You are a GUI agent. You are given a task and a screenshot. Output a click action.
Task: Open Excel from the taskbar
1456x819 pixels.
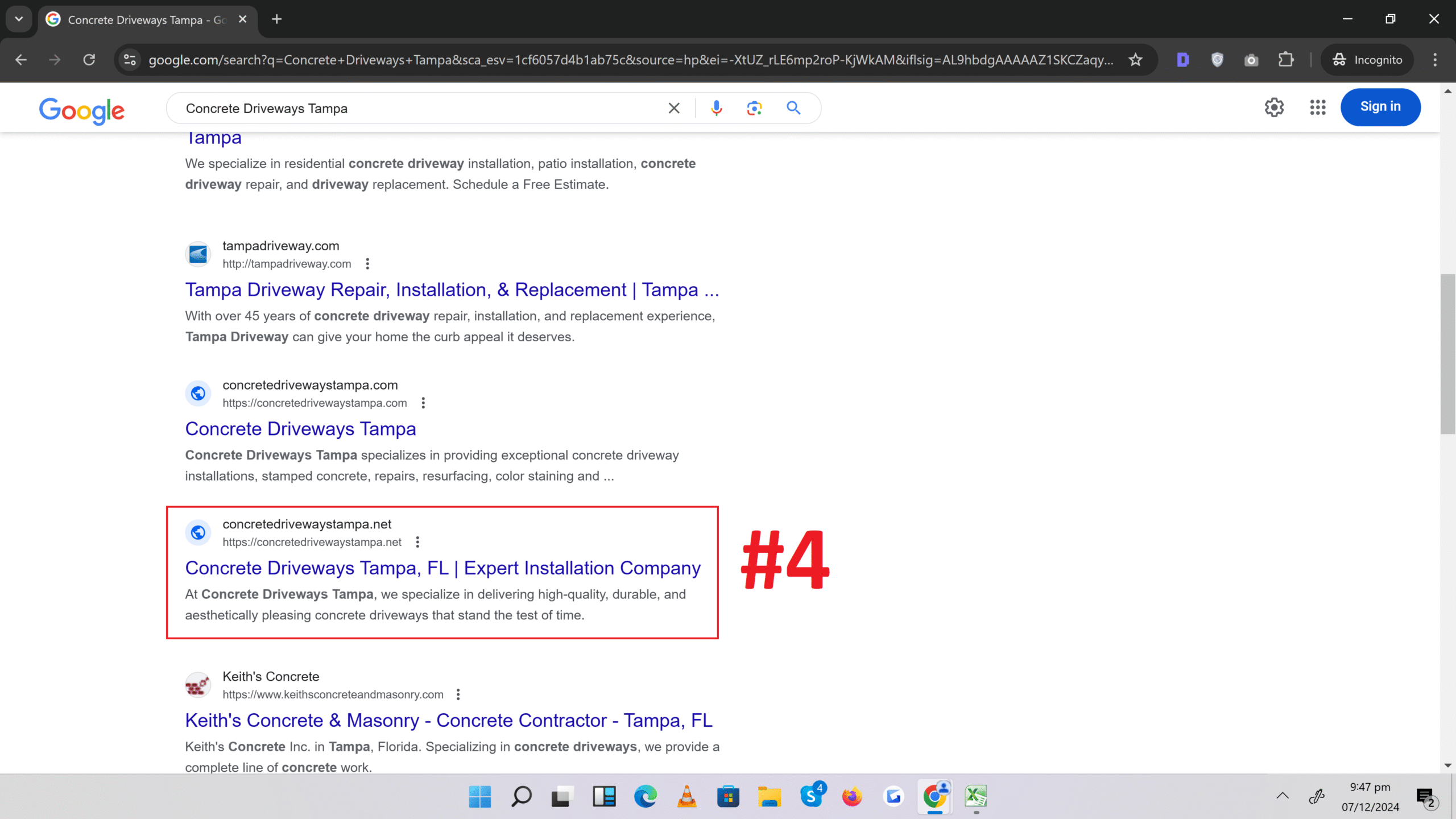976,796
